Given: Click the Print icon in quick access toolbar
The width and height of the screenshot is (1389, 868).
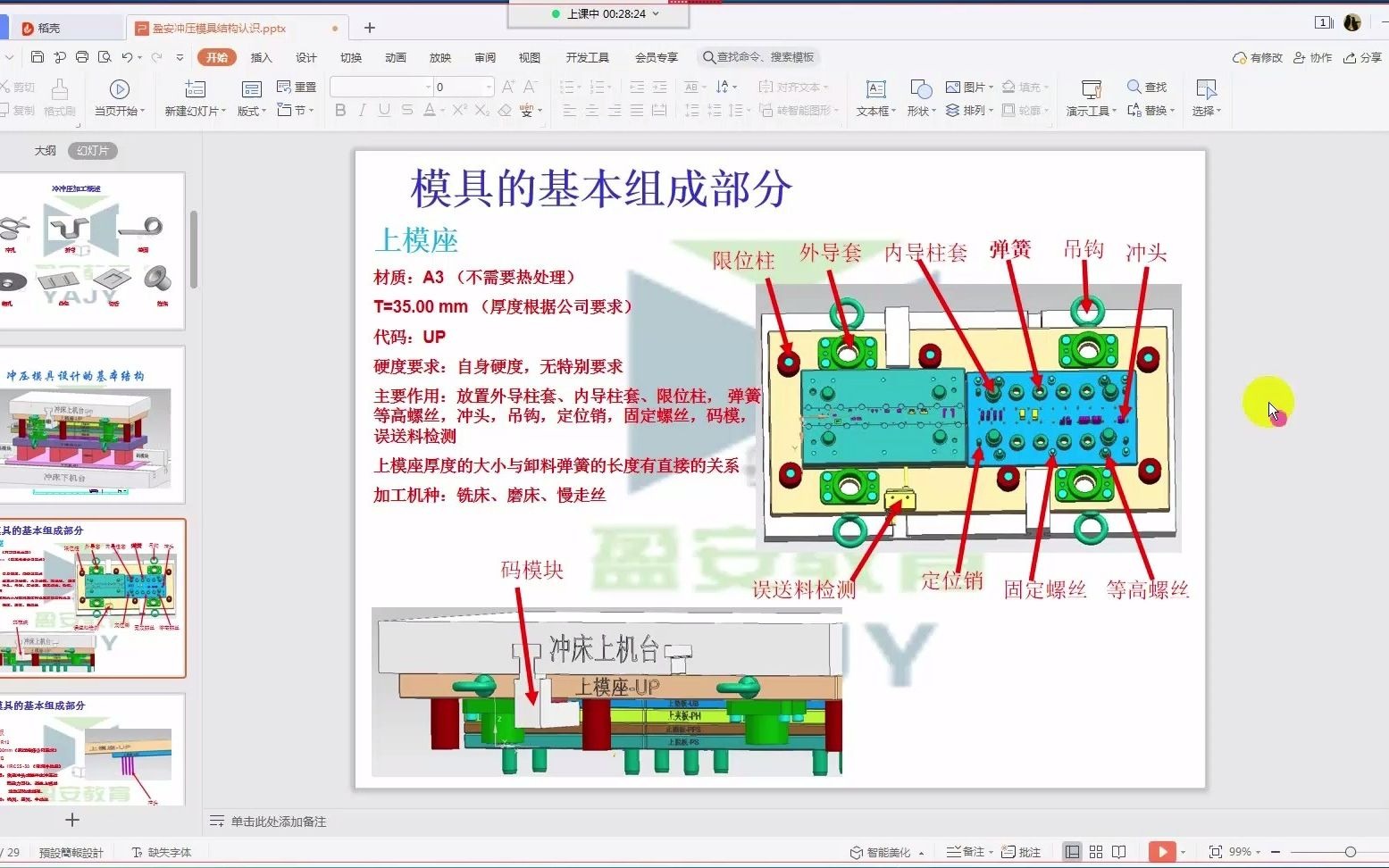Looking at the screenshot, I should click(82, 57).
